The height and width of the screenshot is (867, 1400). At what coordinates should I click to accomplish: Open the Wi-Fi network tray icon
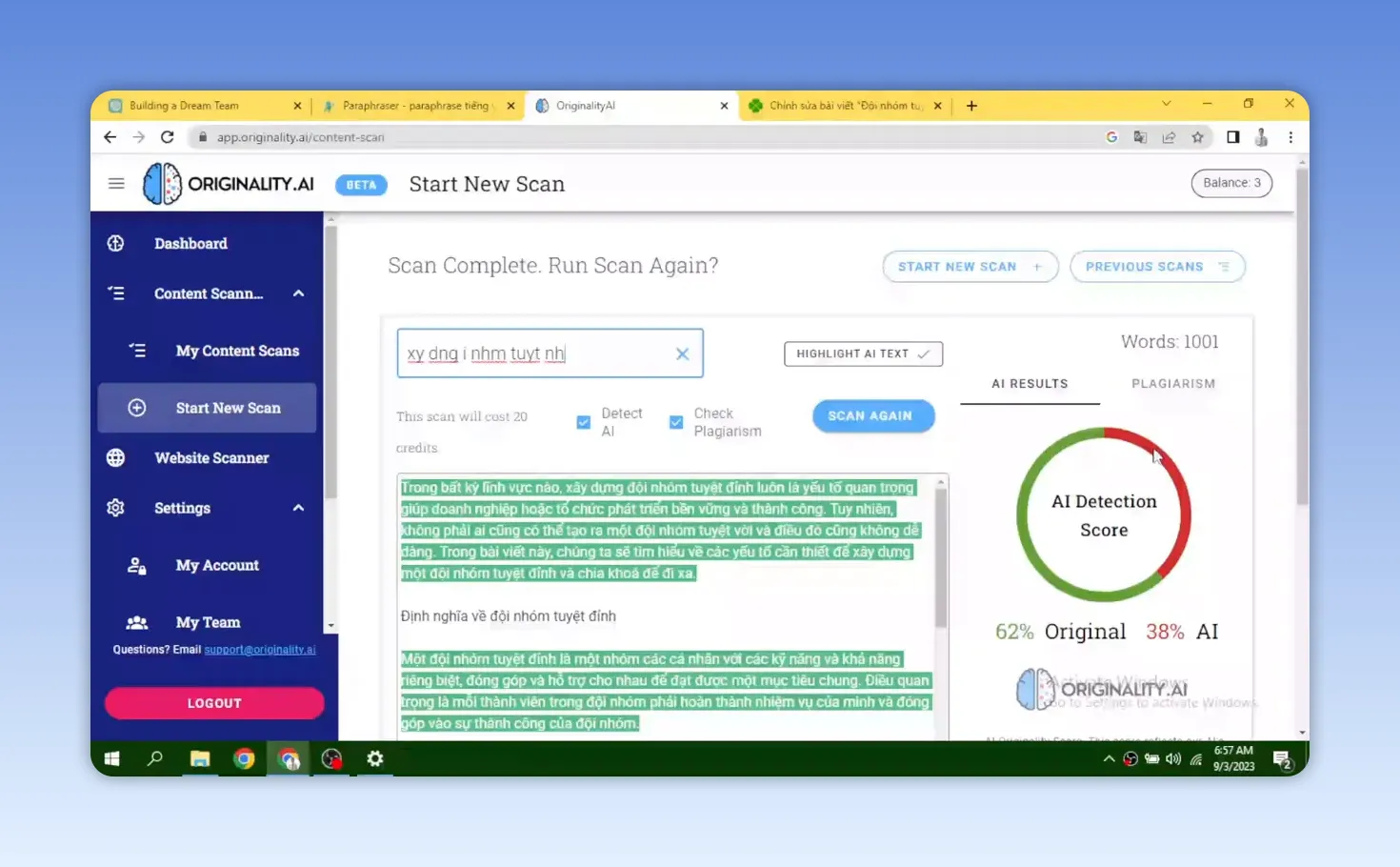click(x=1196, y=759)
